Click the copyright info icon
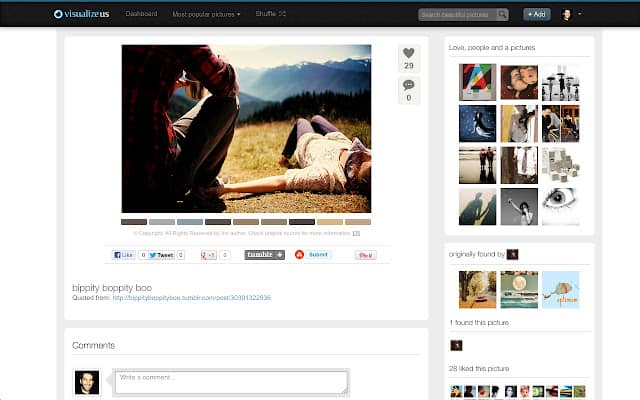Screen dimensions: 640x400 click(x=356, y=233)
